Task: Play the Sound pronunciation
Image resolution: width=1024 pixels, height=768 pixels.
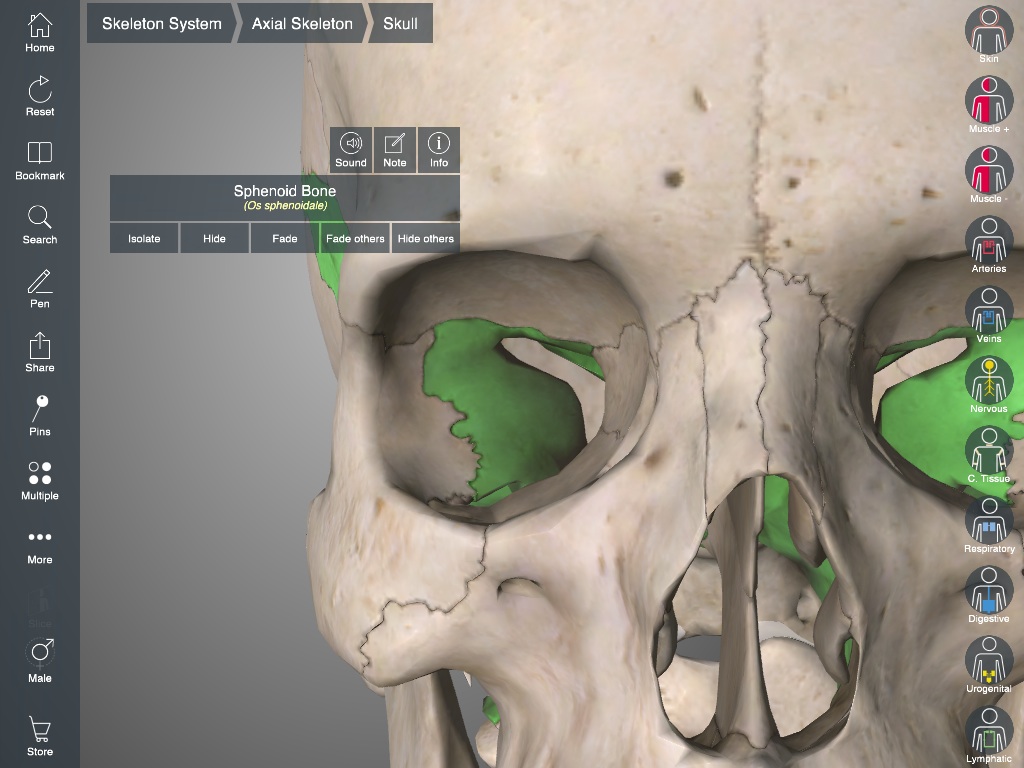Action: (x=351, y=149)
